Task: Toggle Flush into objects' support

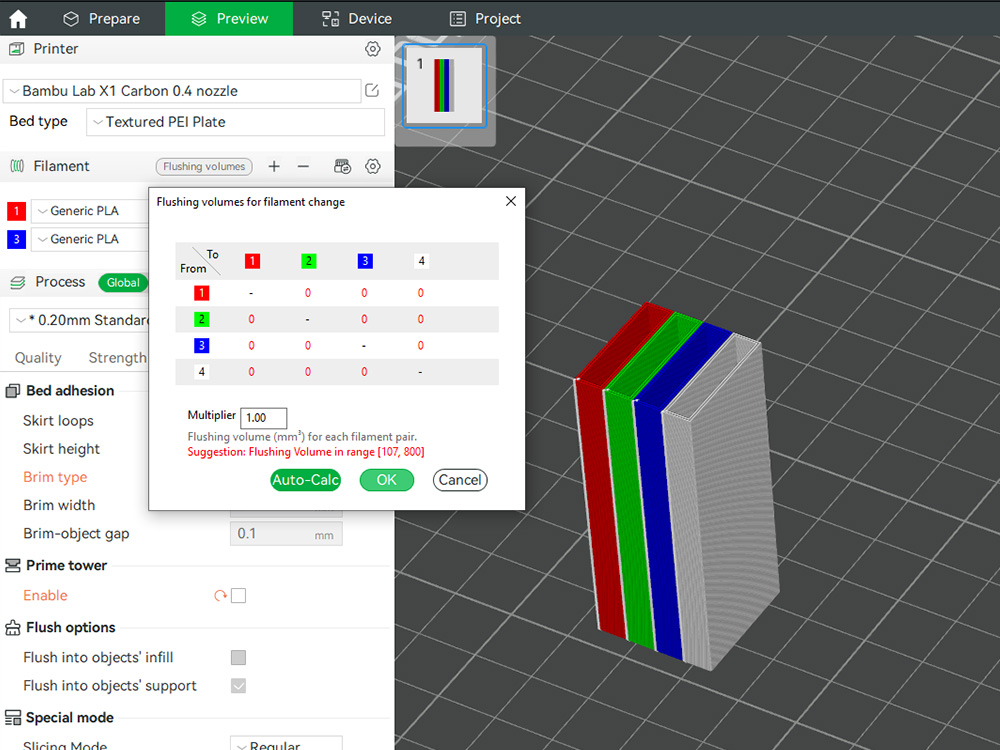Action: (238, 686)
